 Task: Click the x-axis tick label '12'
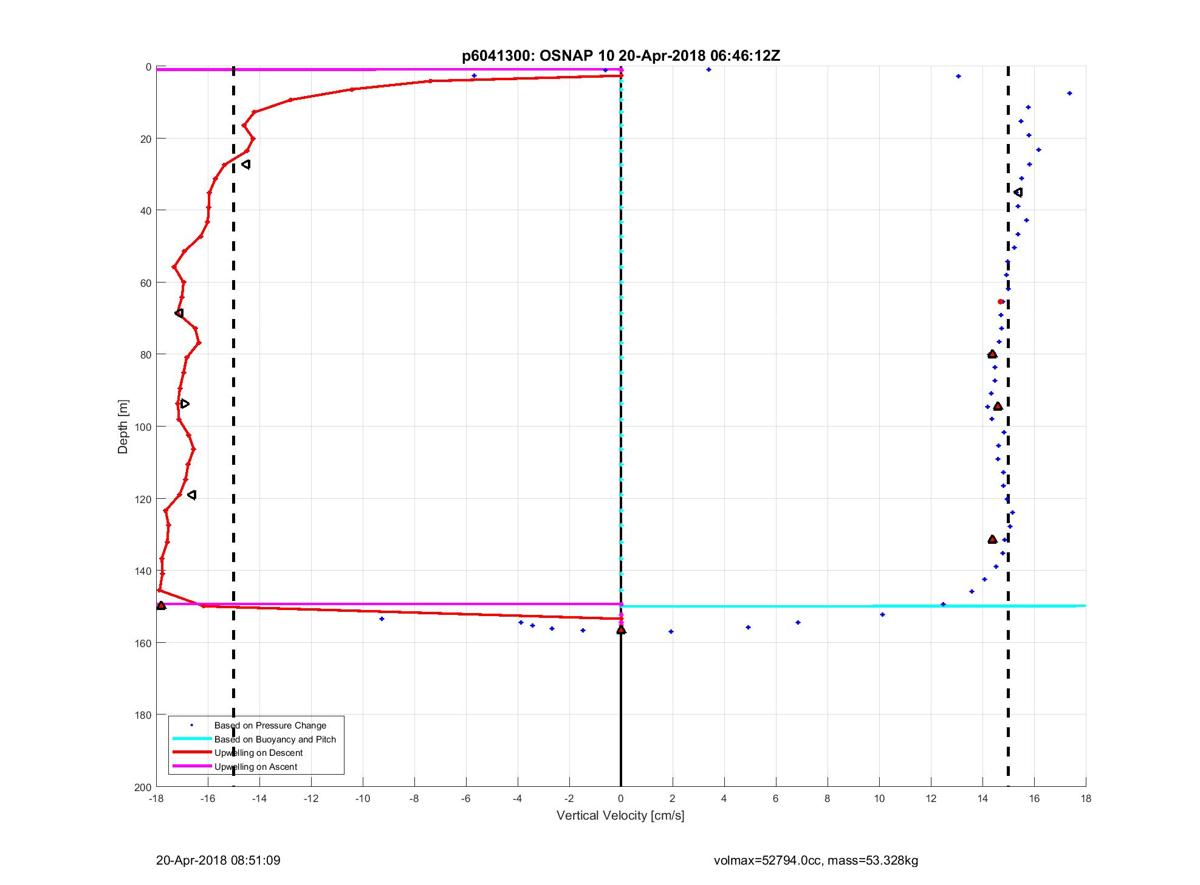[931, 799]
